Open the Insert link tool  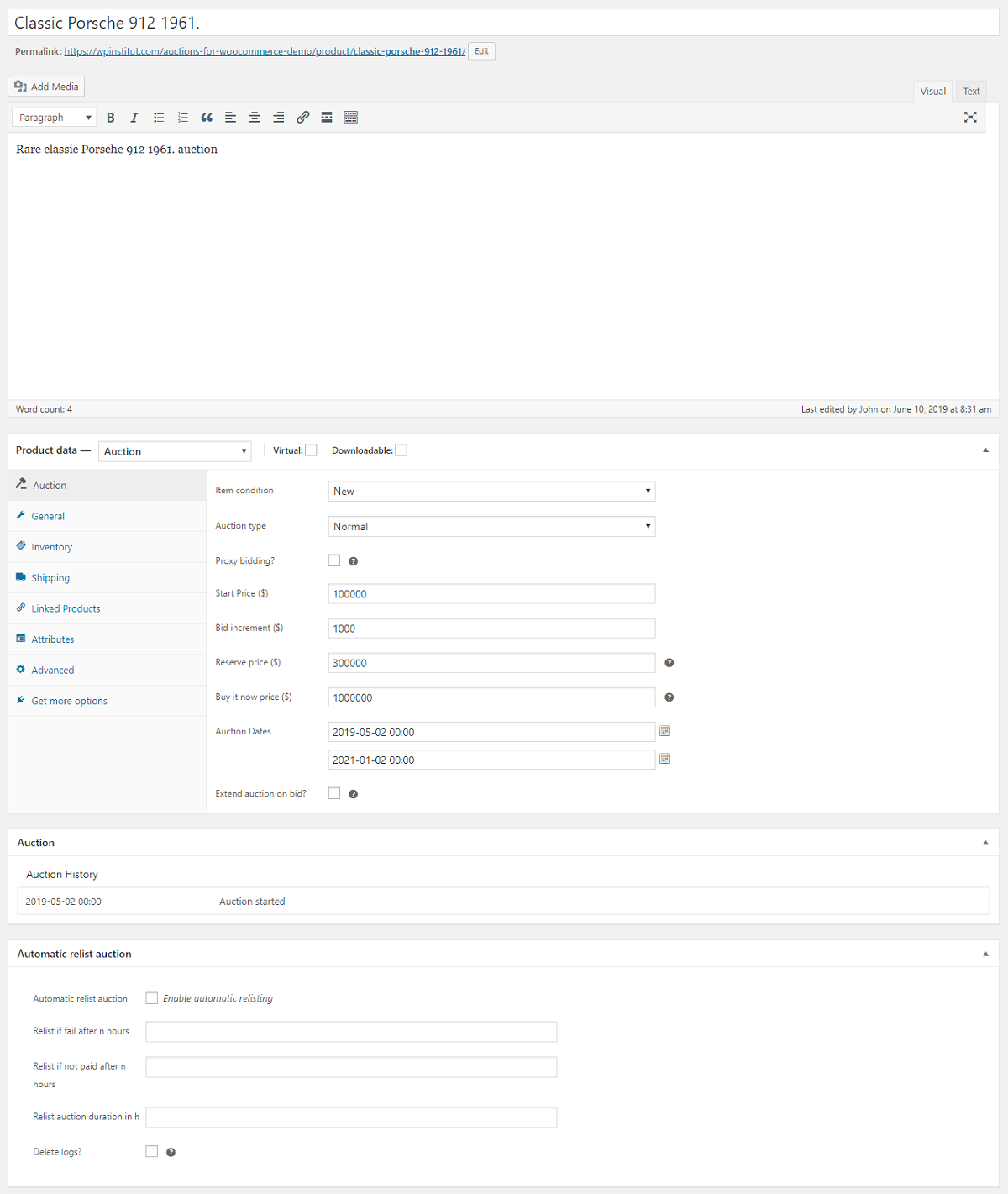click(x=302, y=117)
